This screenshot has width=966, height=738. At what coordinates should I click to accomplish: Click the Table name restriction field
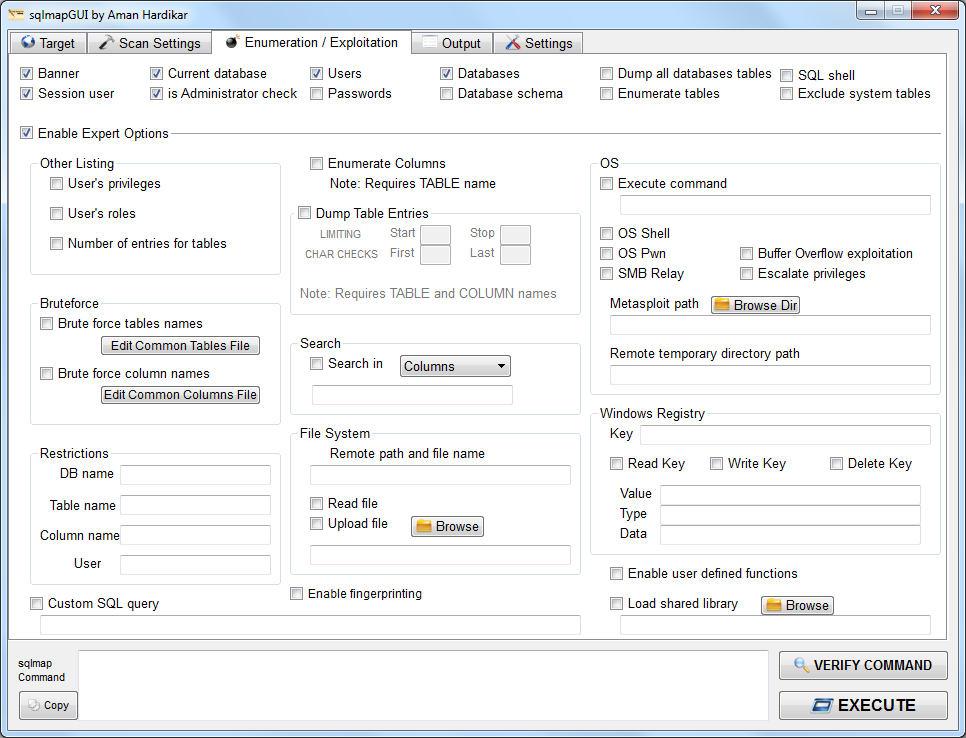[x=195, y=505]
